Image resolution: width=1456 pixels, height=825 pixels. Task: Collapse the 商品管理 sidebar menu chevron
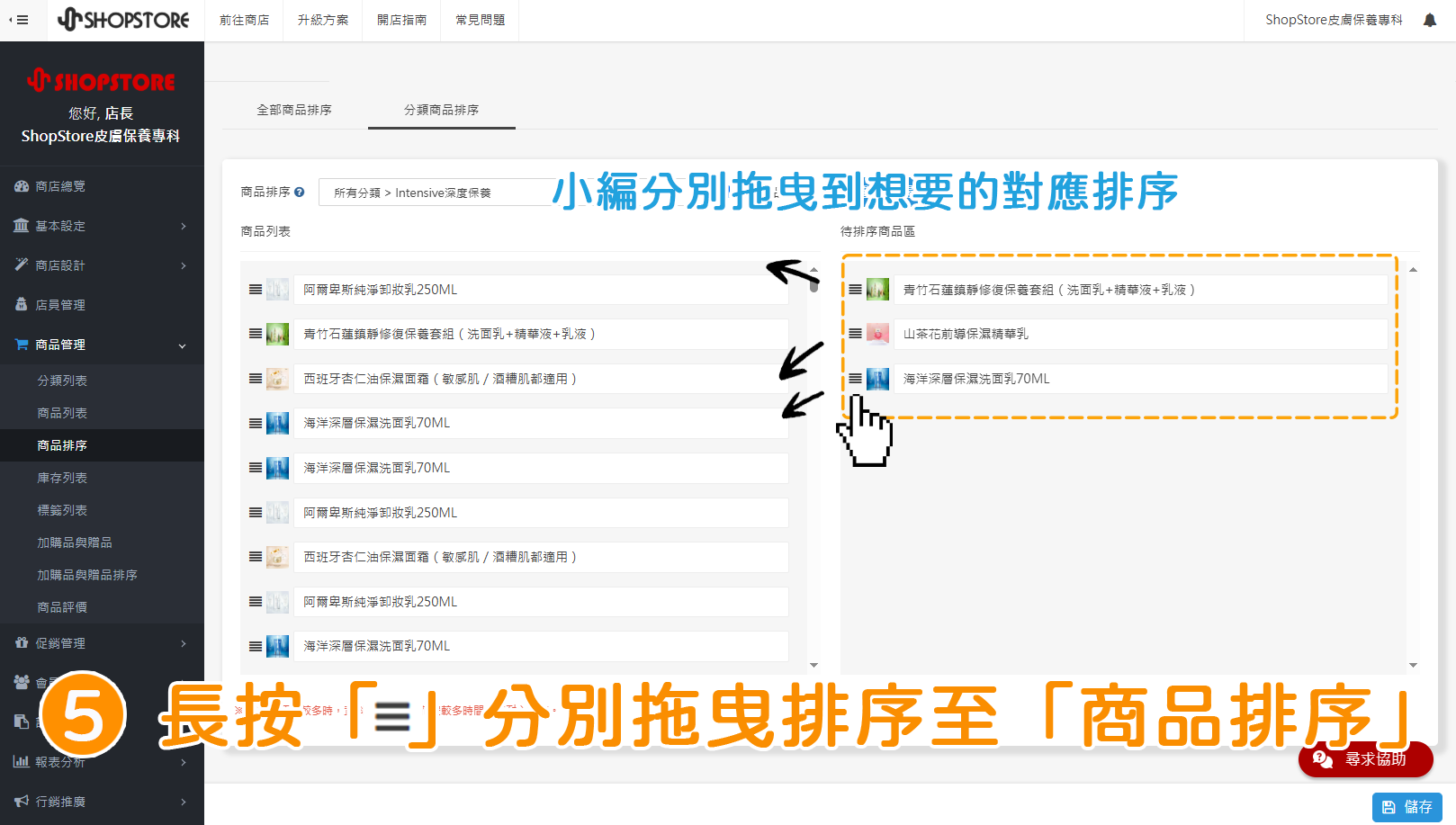(183, 345)
